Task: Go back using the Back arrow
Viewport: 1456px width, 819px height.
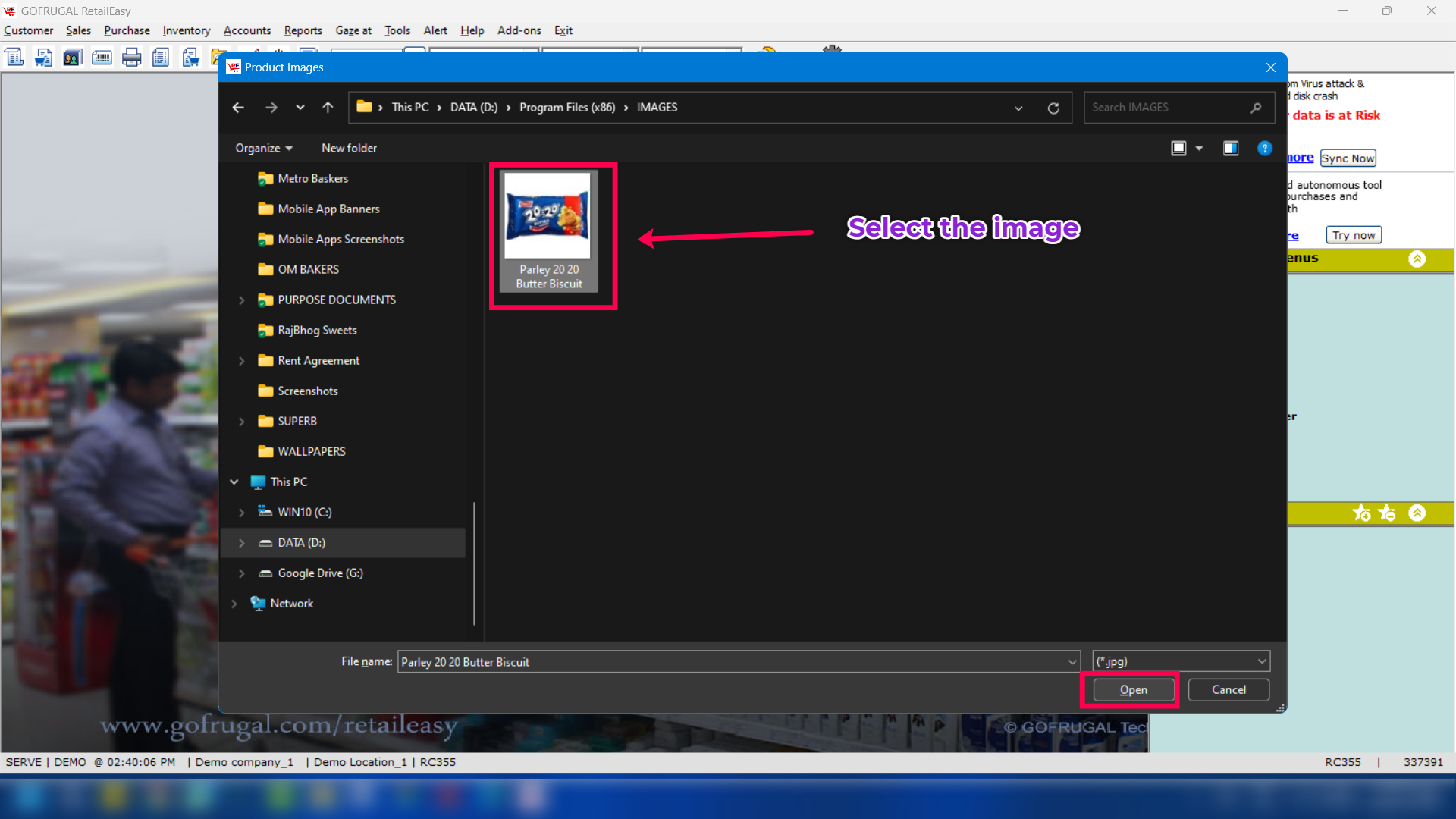Action: (238, 108)
